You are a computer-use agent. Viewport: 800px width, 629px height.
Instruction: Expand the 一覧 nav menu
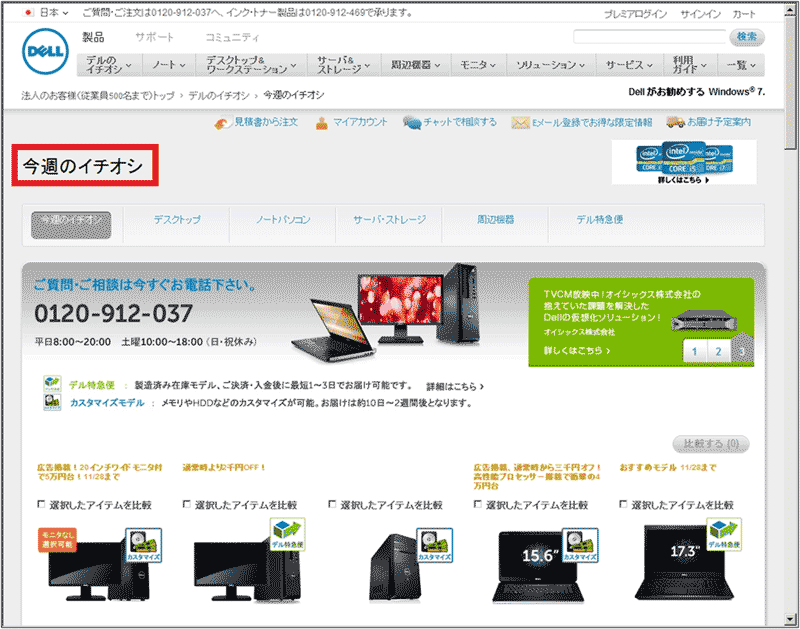[741, 65]
